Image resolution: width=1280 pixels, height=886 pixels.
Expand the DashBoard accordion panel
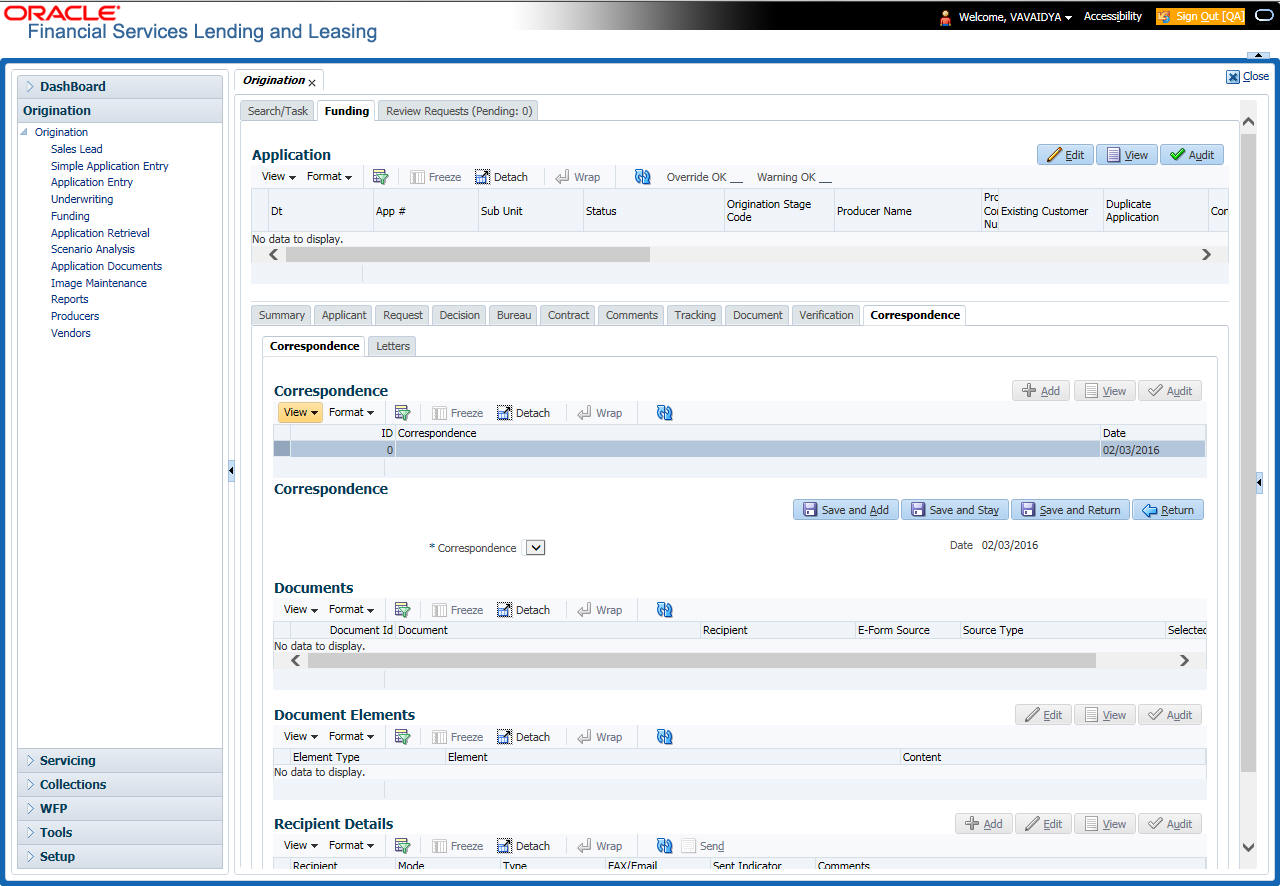(120, 86)
